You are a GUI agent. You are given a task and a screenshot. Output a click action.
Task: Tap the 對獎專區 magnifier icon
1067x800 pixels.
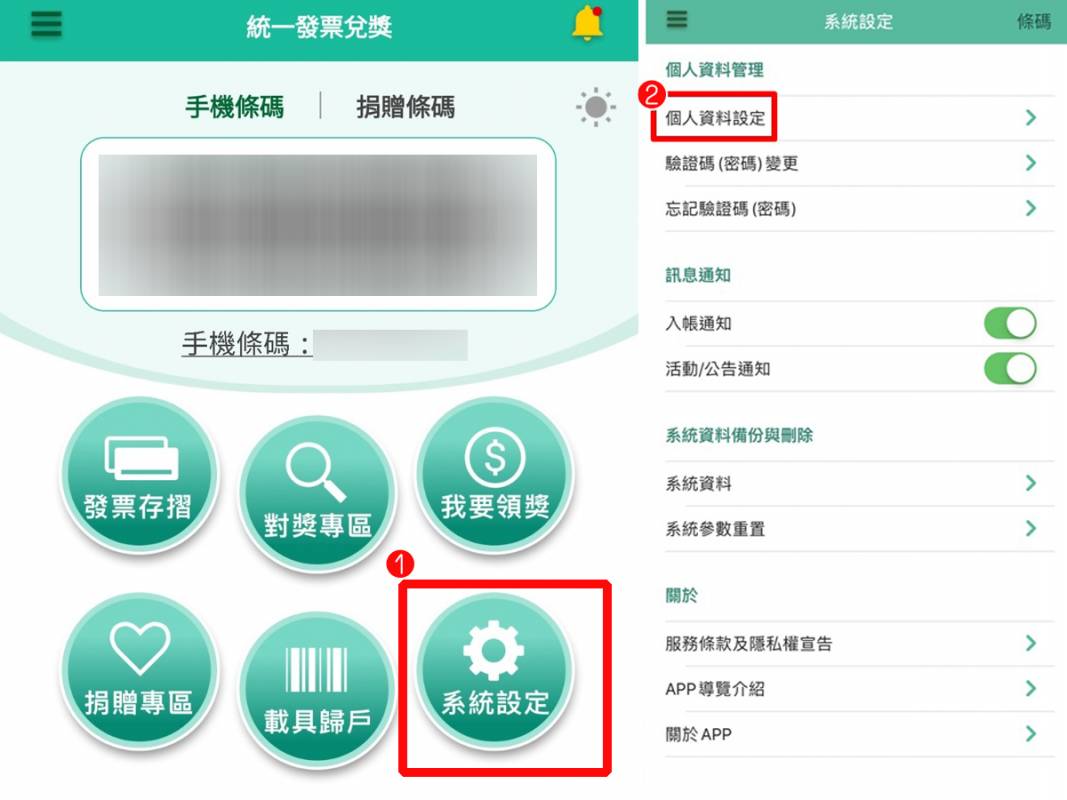[317, 493]
